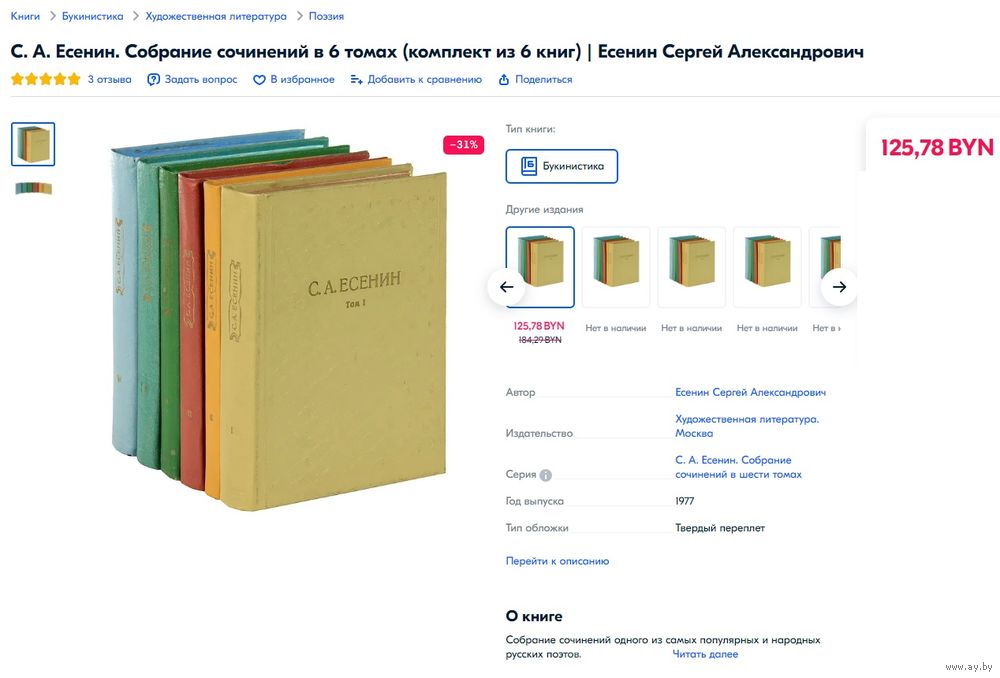This screenshot has height=678, width=1000.
Task: Open publisher link Художественная литература. Москва
Action: (x=747, y=426)
